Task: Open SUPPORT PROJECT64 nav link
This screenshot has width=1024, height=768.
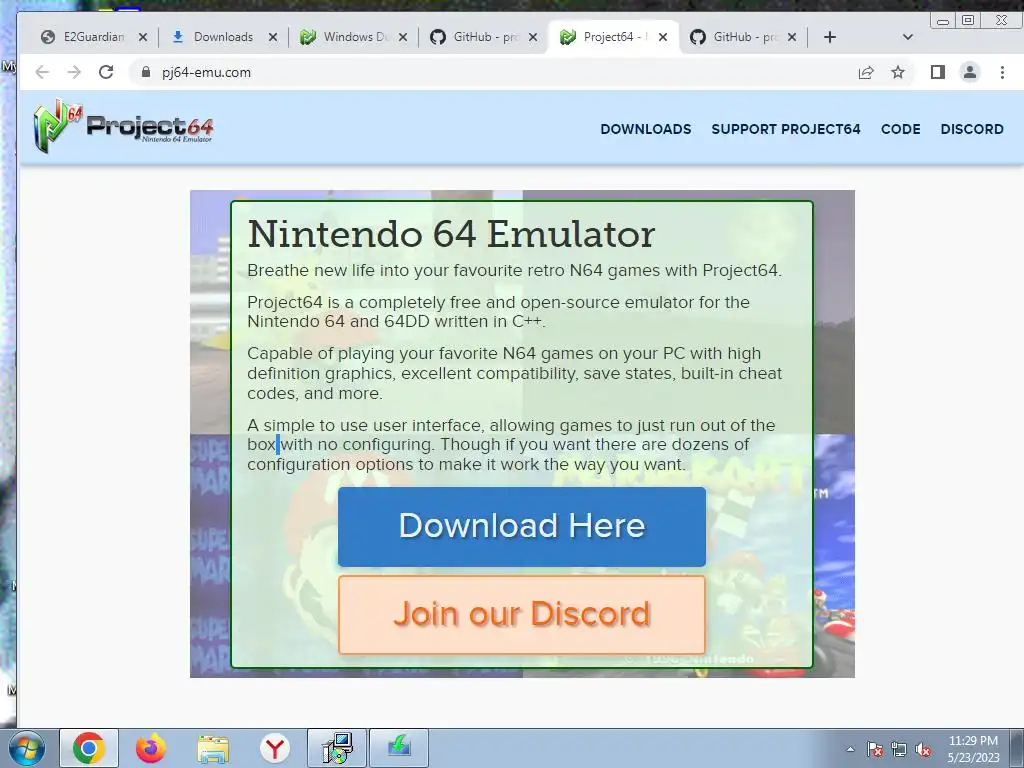Action: coord(786,129)
